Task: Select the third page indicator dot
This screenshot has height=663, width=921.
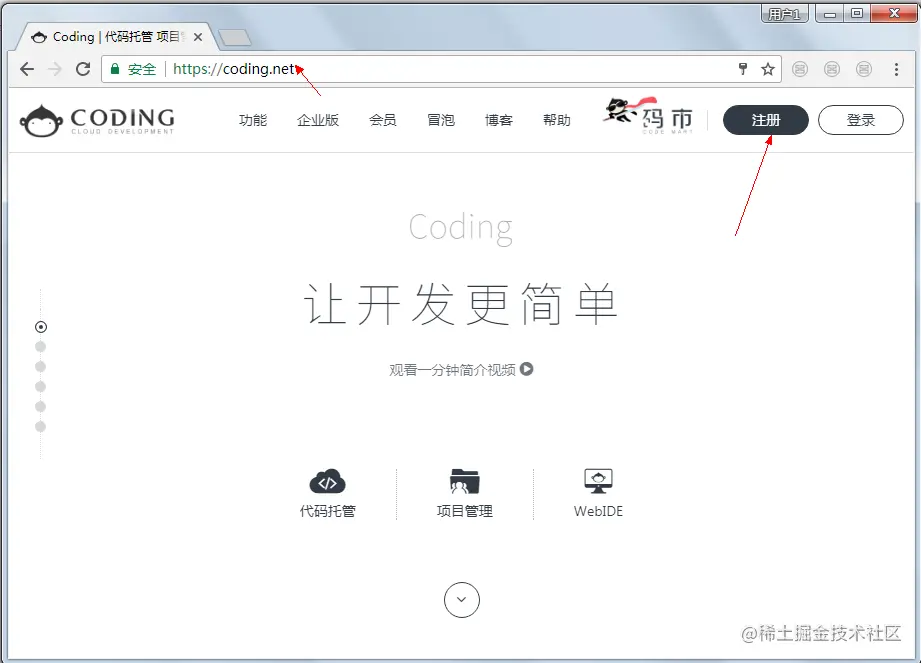Action: pos(41,366)
